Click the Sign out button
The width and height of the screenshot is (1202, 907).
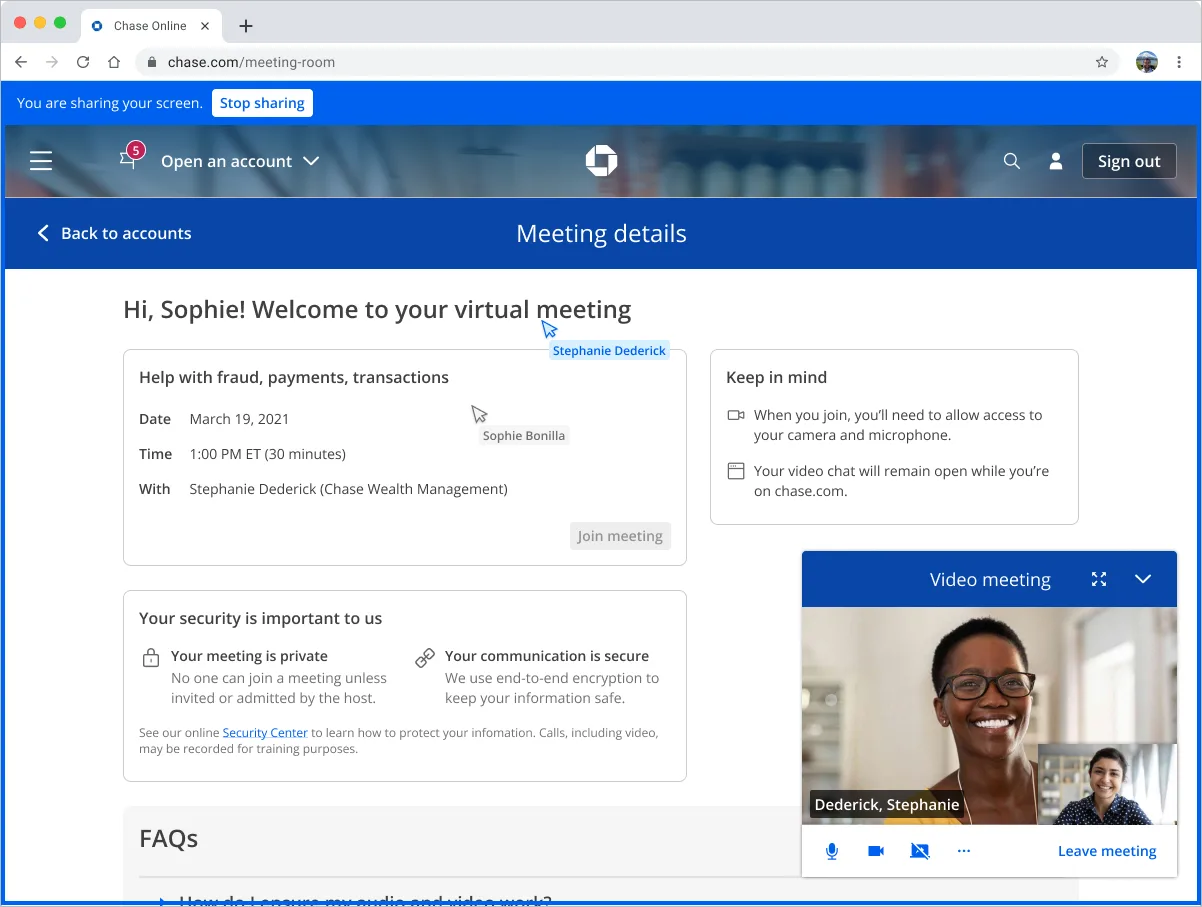tap(1129, 161)
